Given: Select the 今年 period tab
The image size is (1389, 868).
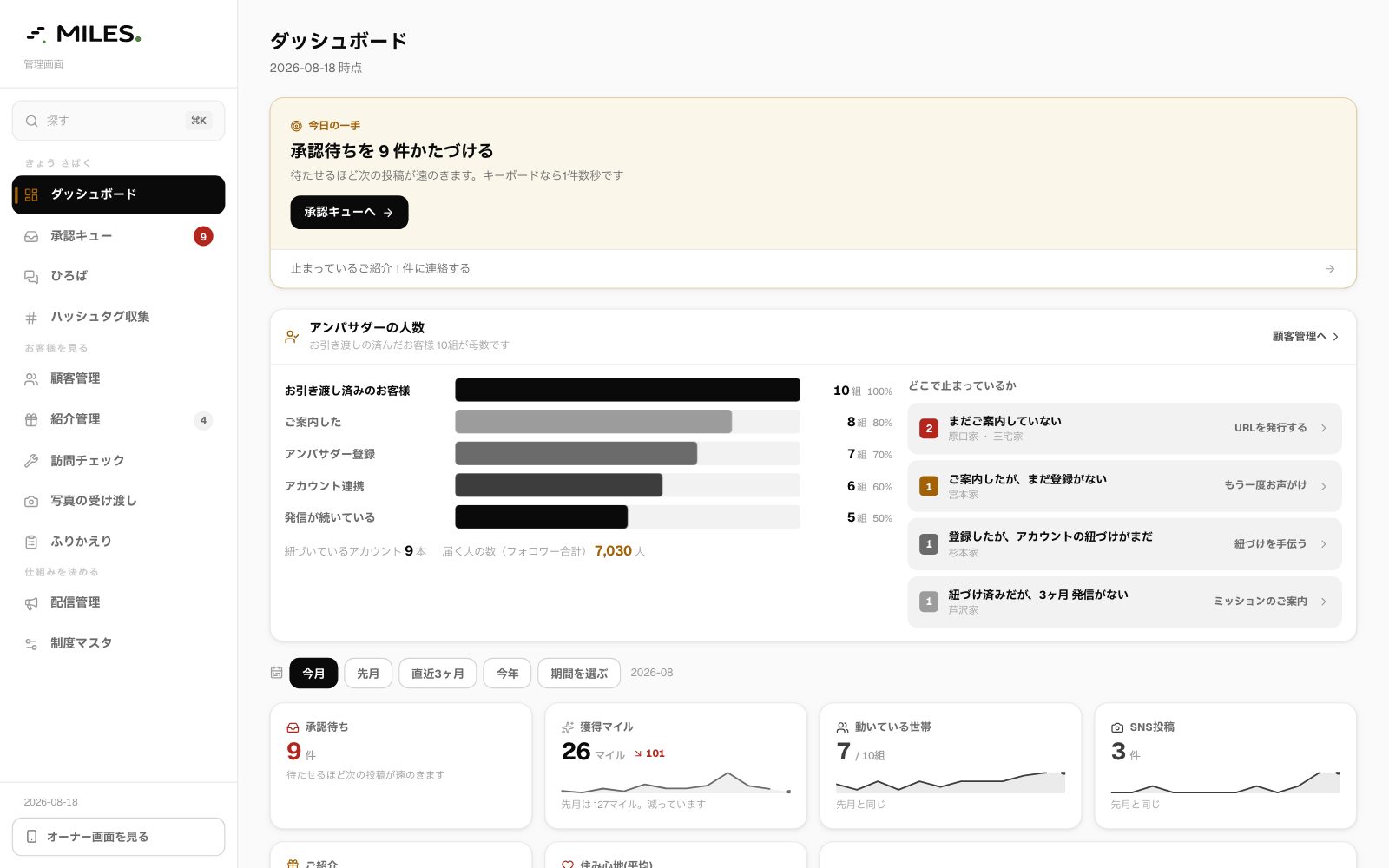Looking at the screenshot, I should 507,674.
